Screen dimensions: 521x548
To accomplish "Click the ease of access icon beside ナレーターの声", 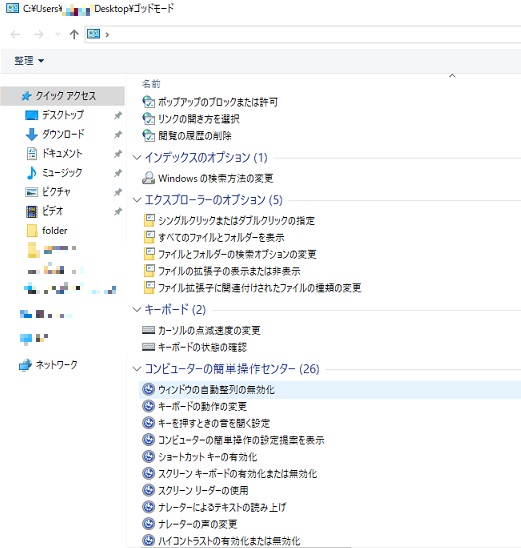I will point(149,524).
